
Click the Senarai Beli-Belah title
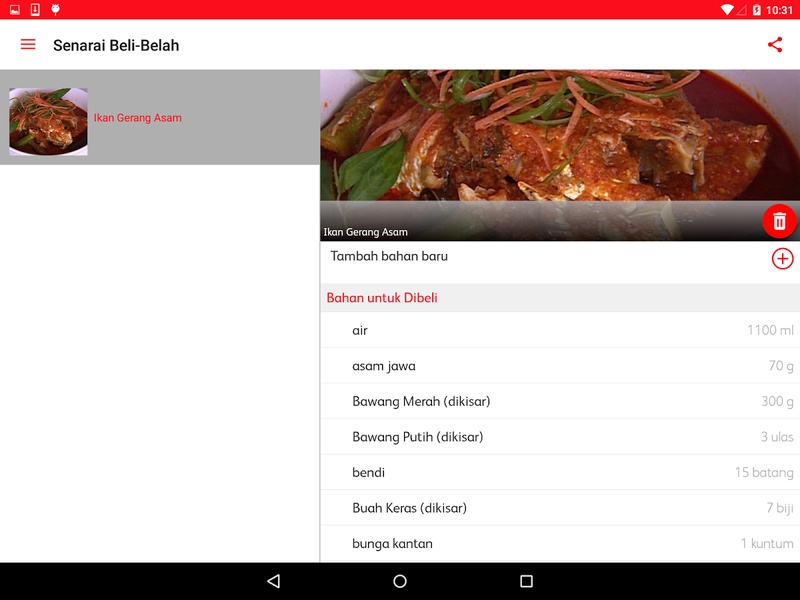tap(116, 45)
